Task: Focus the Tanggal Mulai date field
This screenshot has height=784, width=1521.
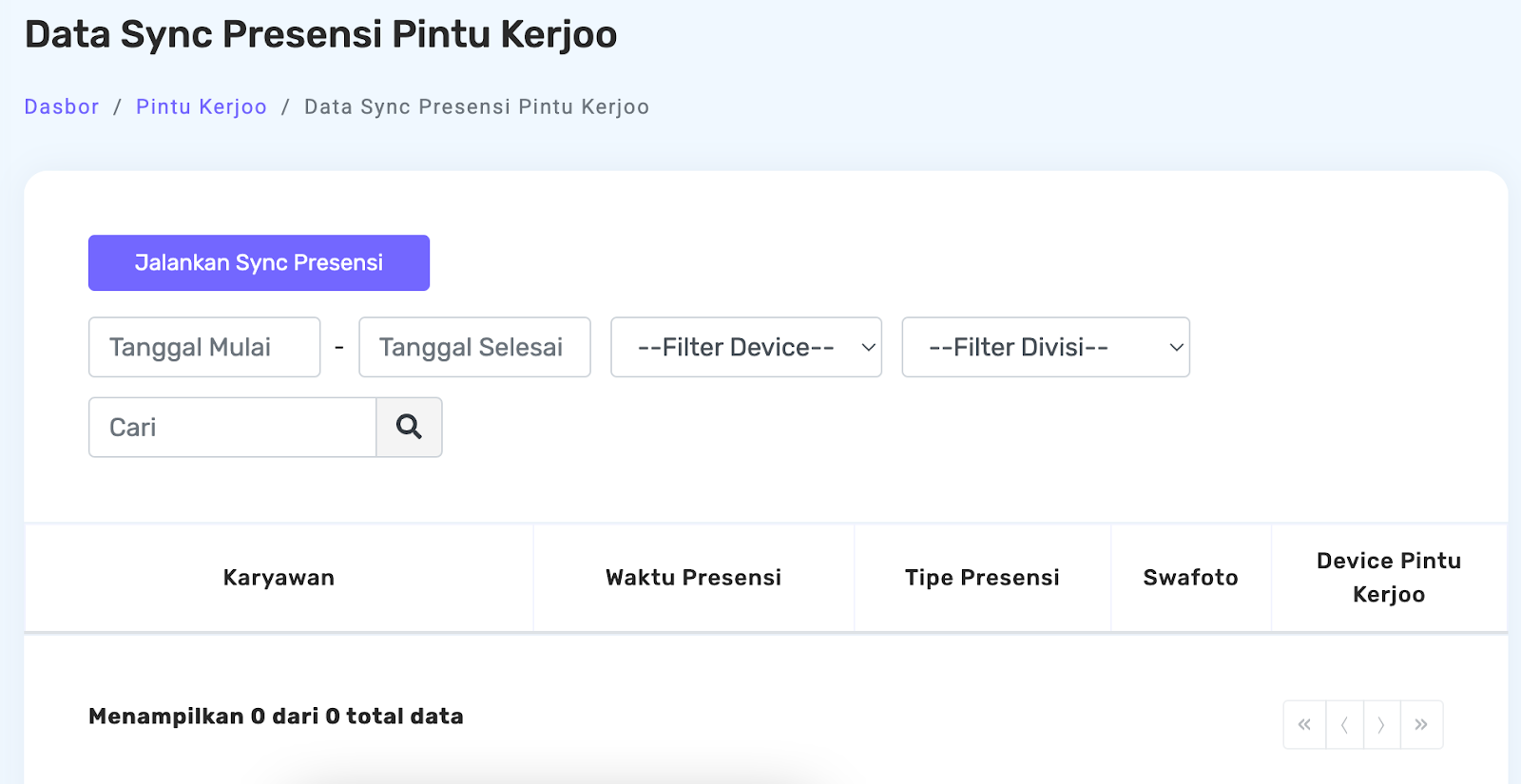Action: (x=204, y=347)
